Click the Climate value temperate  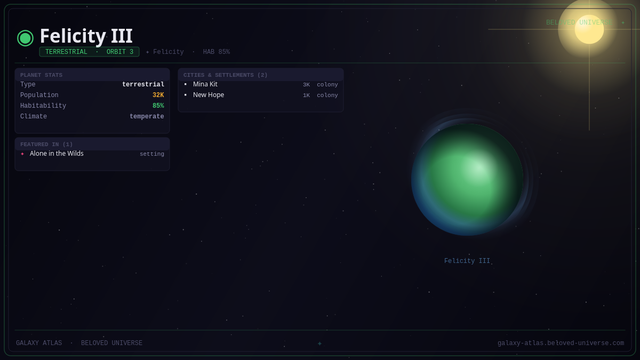(x=147, y=116)
